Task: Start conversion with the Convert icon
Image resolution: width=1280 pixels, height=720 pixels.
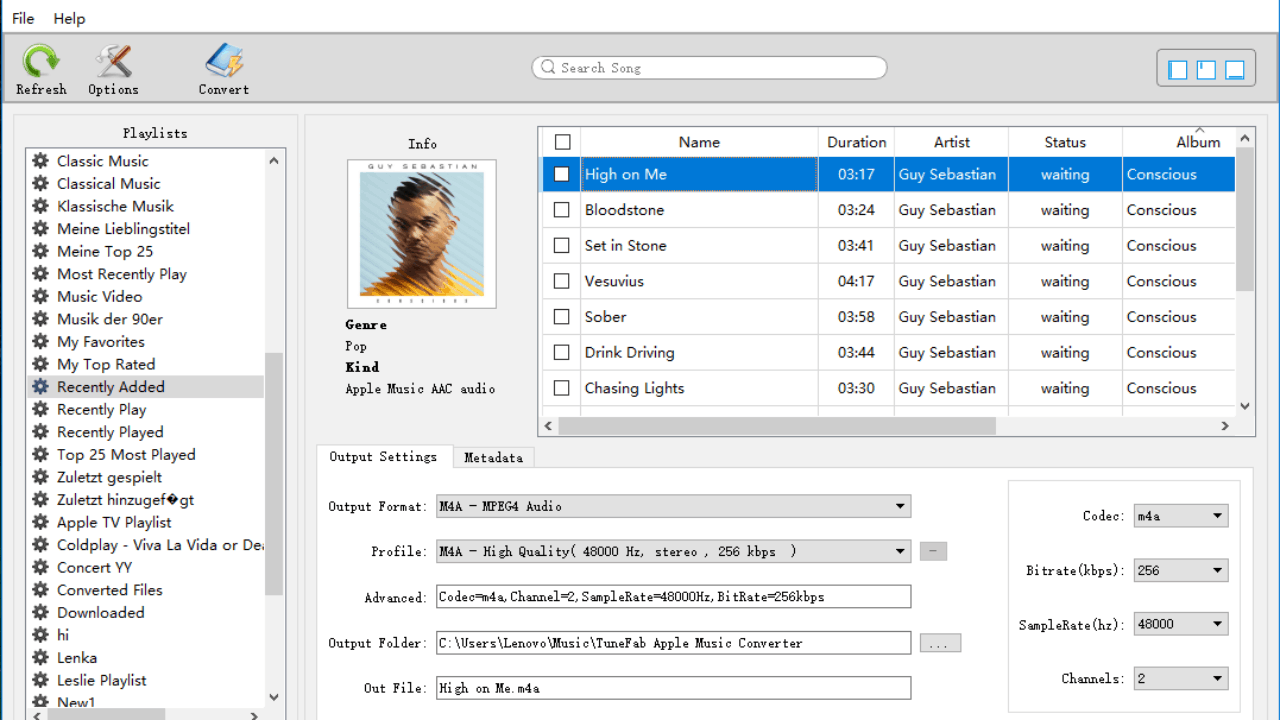Action: pyautogui.click(x=224, y=63)
